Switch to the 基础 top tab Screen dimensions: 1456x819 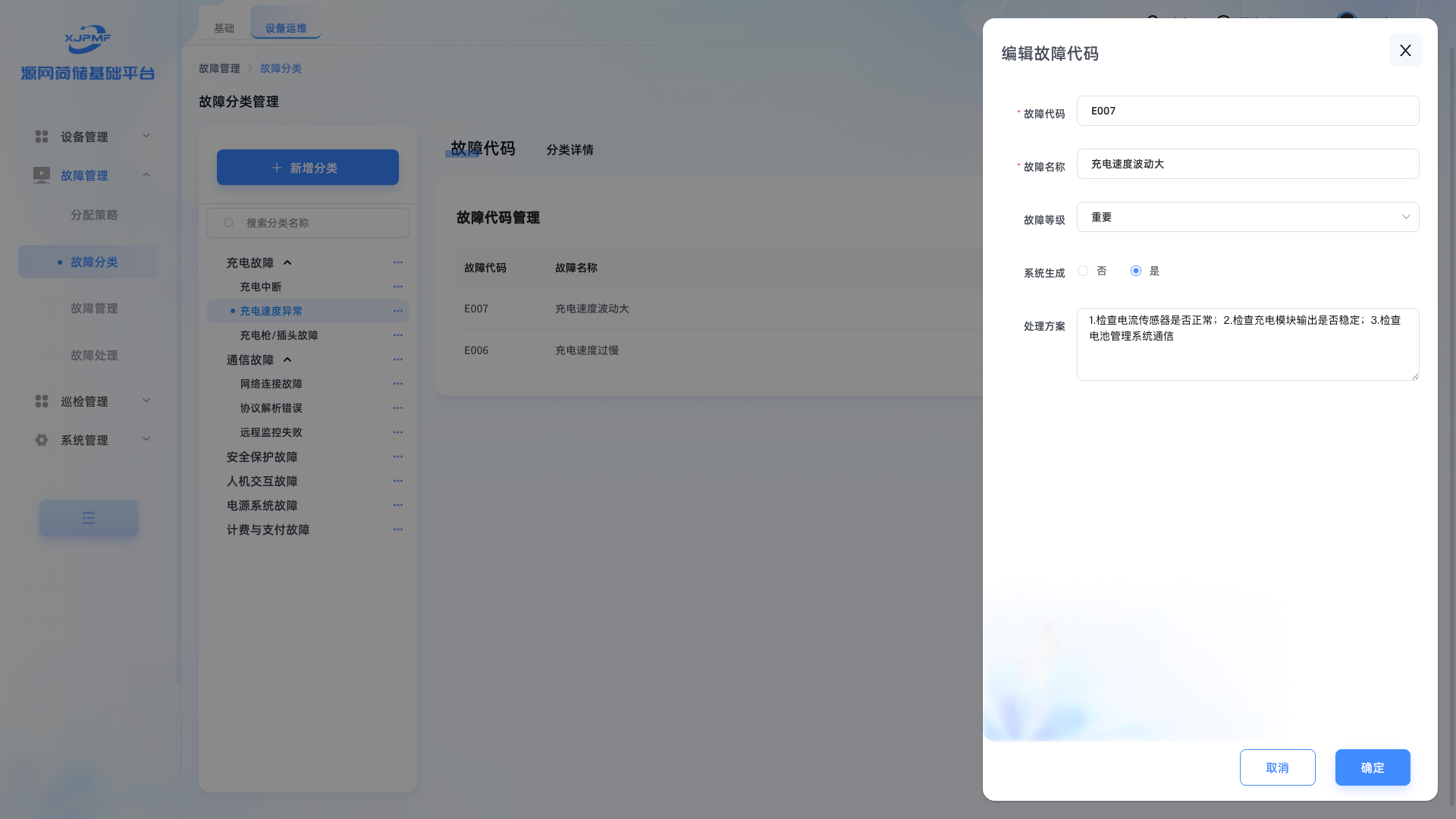point(224,28)
